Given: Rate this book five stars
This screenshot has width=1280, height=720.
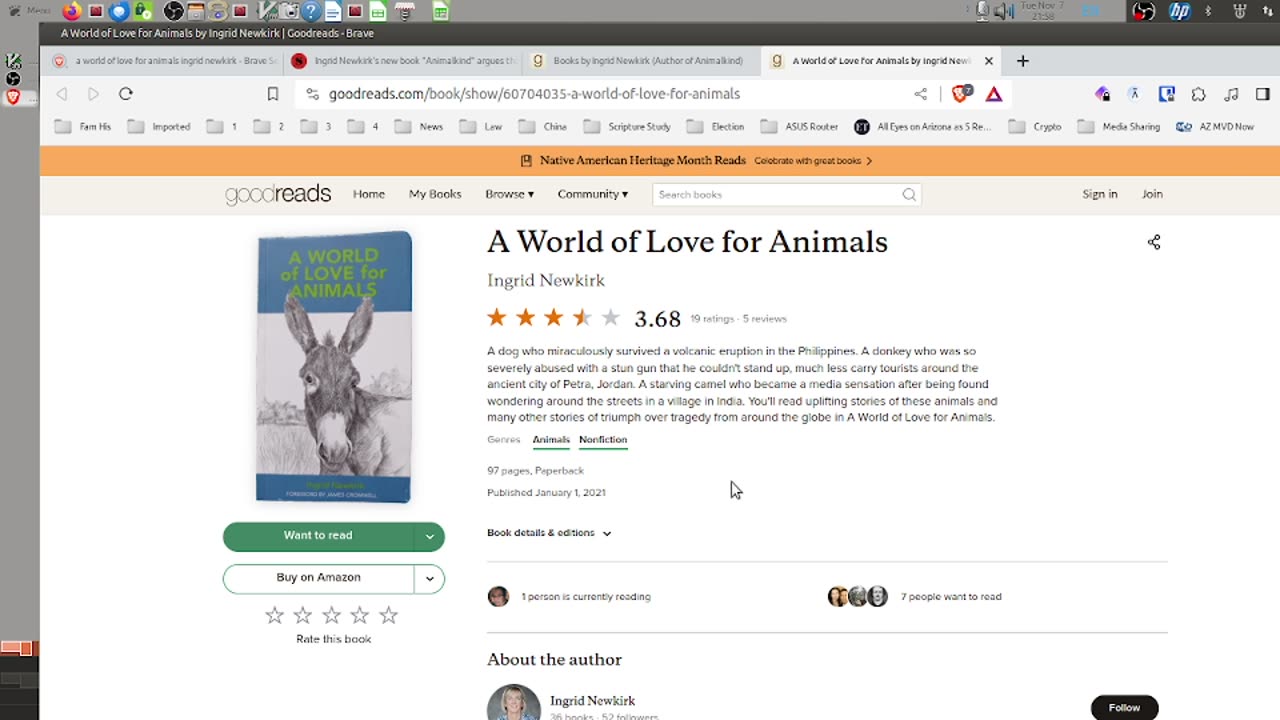Looking at the screenshot, I should click(x=389, y=616).
